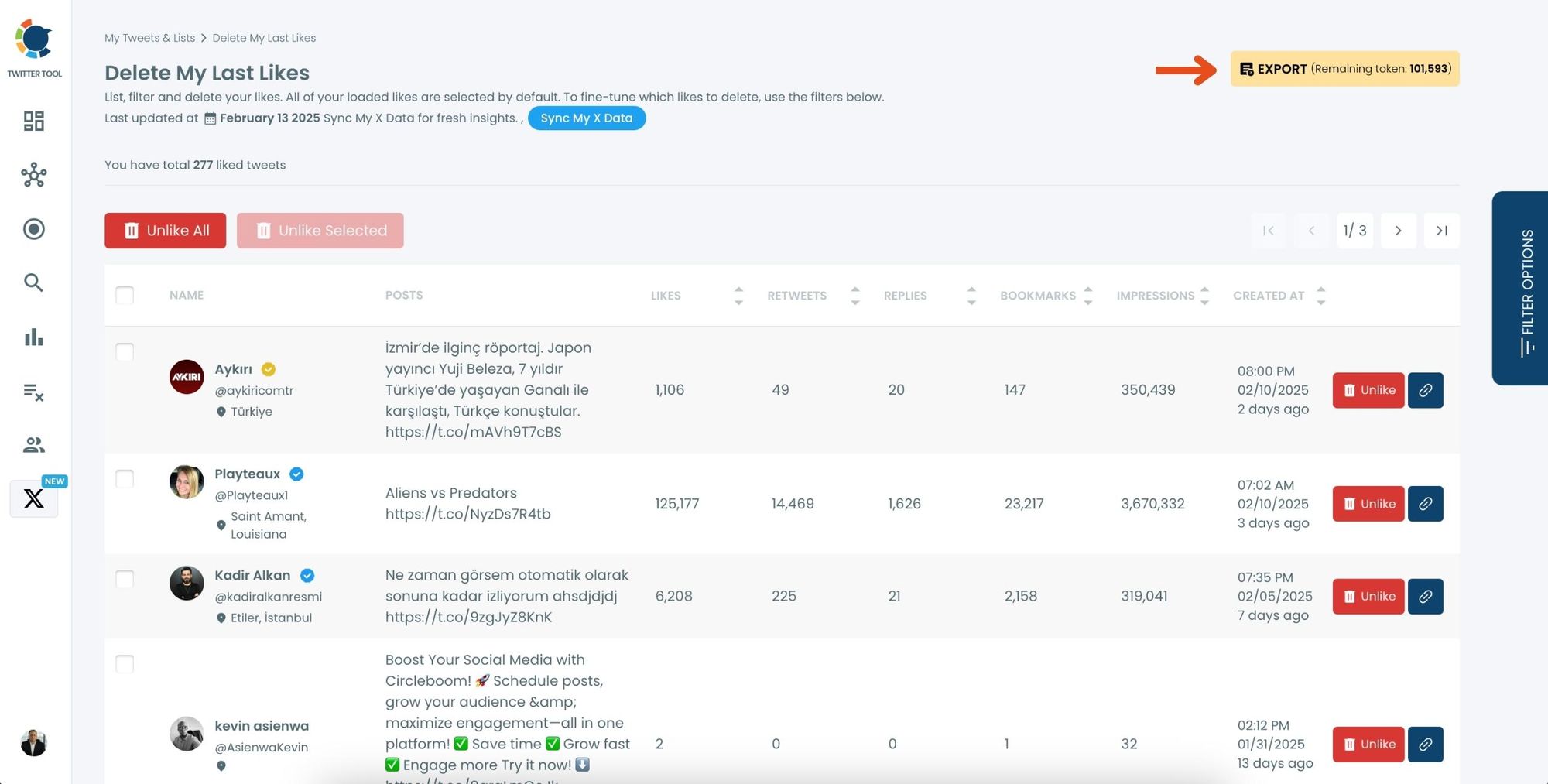Click the calendar icon beside February 13 2025
The image size is (1548, 784).
coord(211,118)
